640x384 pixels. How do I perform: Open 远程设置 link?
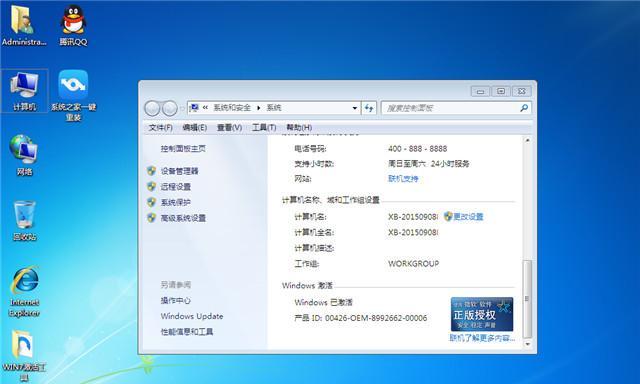[x=176, y=186]
